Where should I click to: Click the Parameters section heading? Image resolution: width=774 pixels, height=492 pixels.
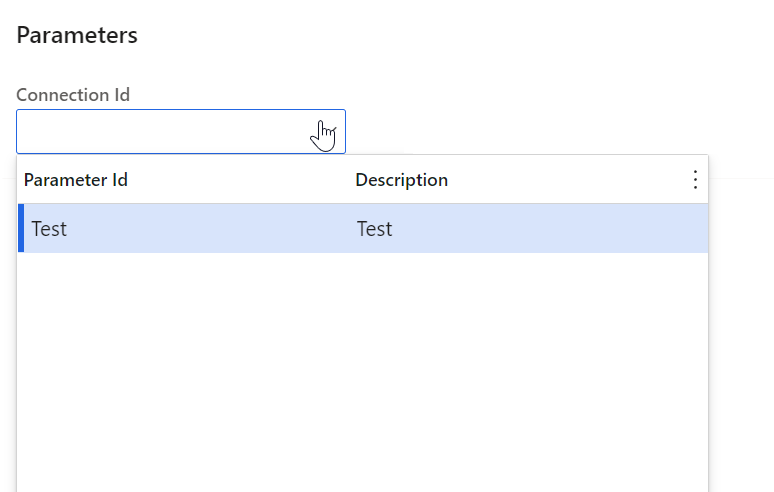[x=77, y=35]
